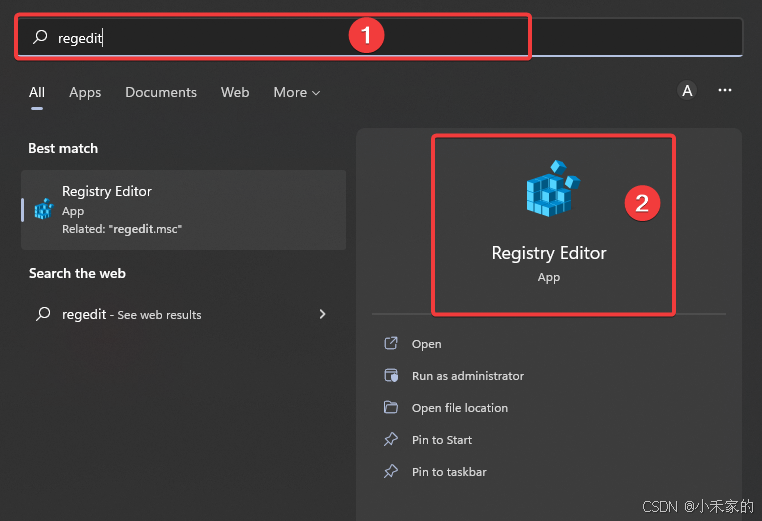Viewport: 762px width, 521px height.
Task: Switch to the All tab
Action: [x=37, y=92]
